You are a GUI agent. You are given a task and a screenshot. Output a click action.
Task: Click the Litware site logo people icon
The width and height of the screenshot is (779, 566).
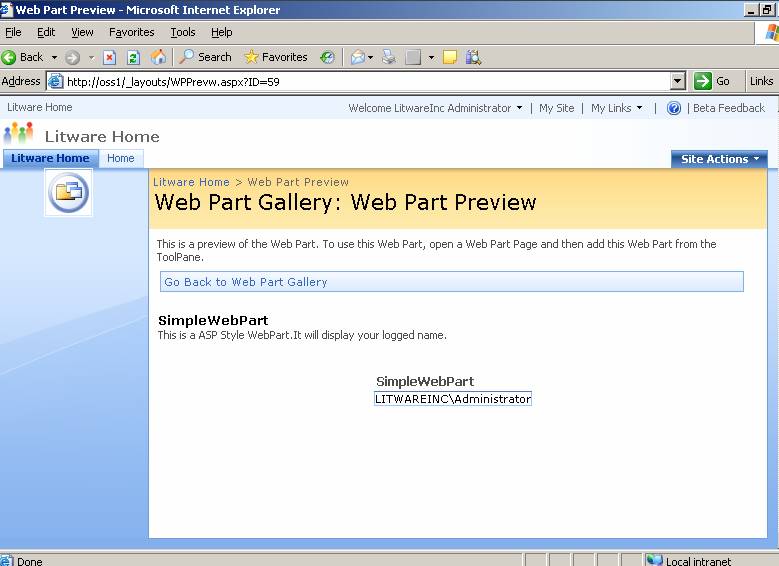point(18,134)
